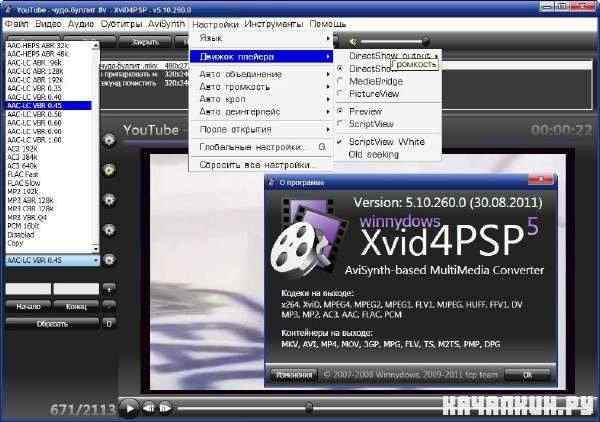Play the video preview

129,408
